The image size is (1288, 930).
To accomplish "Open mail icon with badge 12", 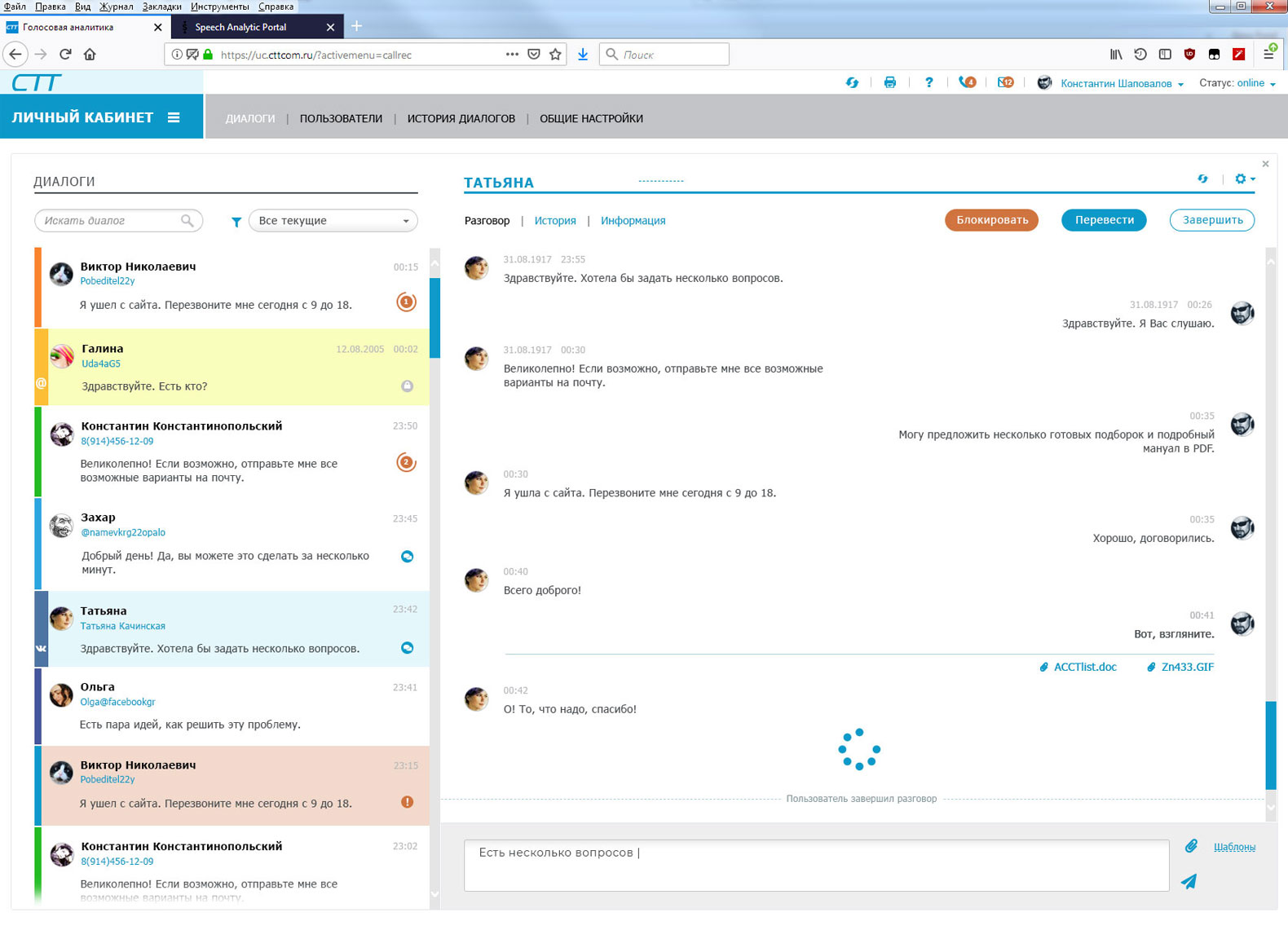I will (1006, 82).
